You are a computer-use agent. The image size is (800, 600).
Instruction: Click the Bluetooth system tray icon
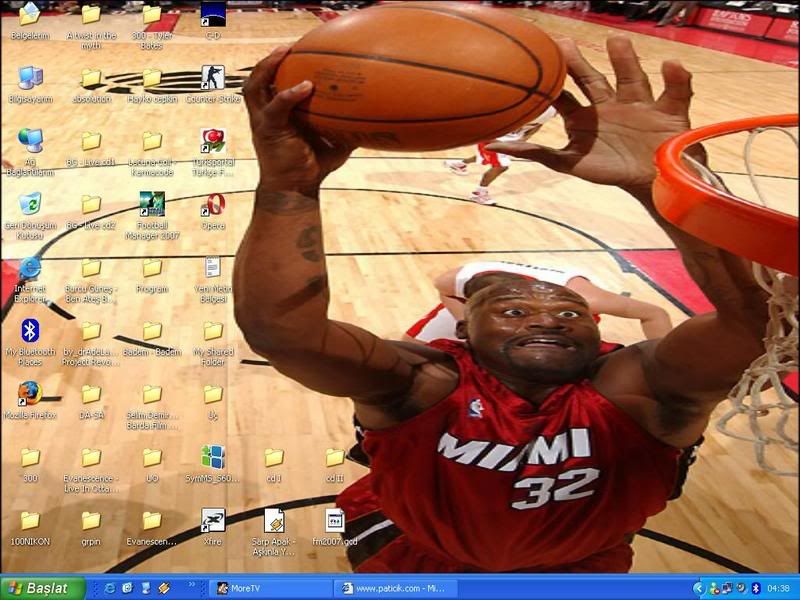(x=756, y=589)
